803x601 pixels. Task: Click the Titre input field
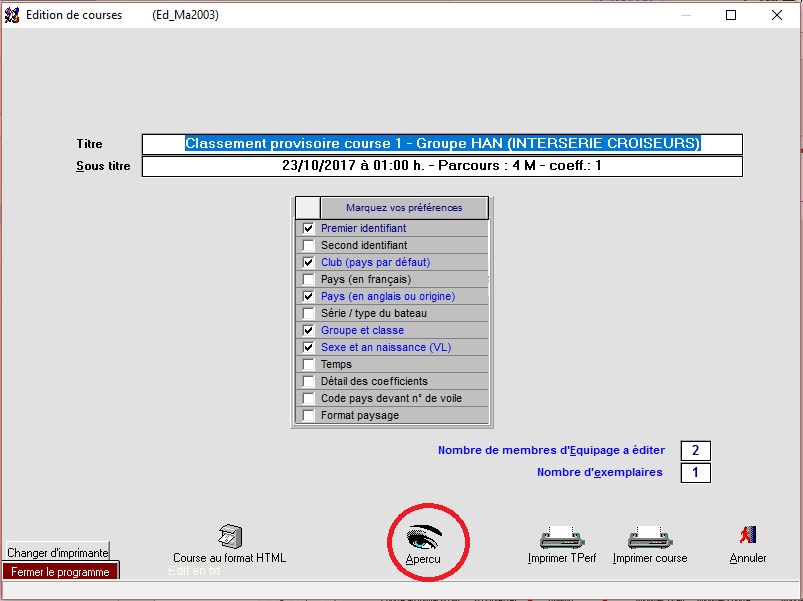442,144
